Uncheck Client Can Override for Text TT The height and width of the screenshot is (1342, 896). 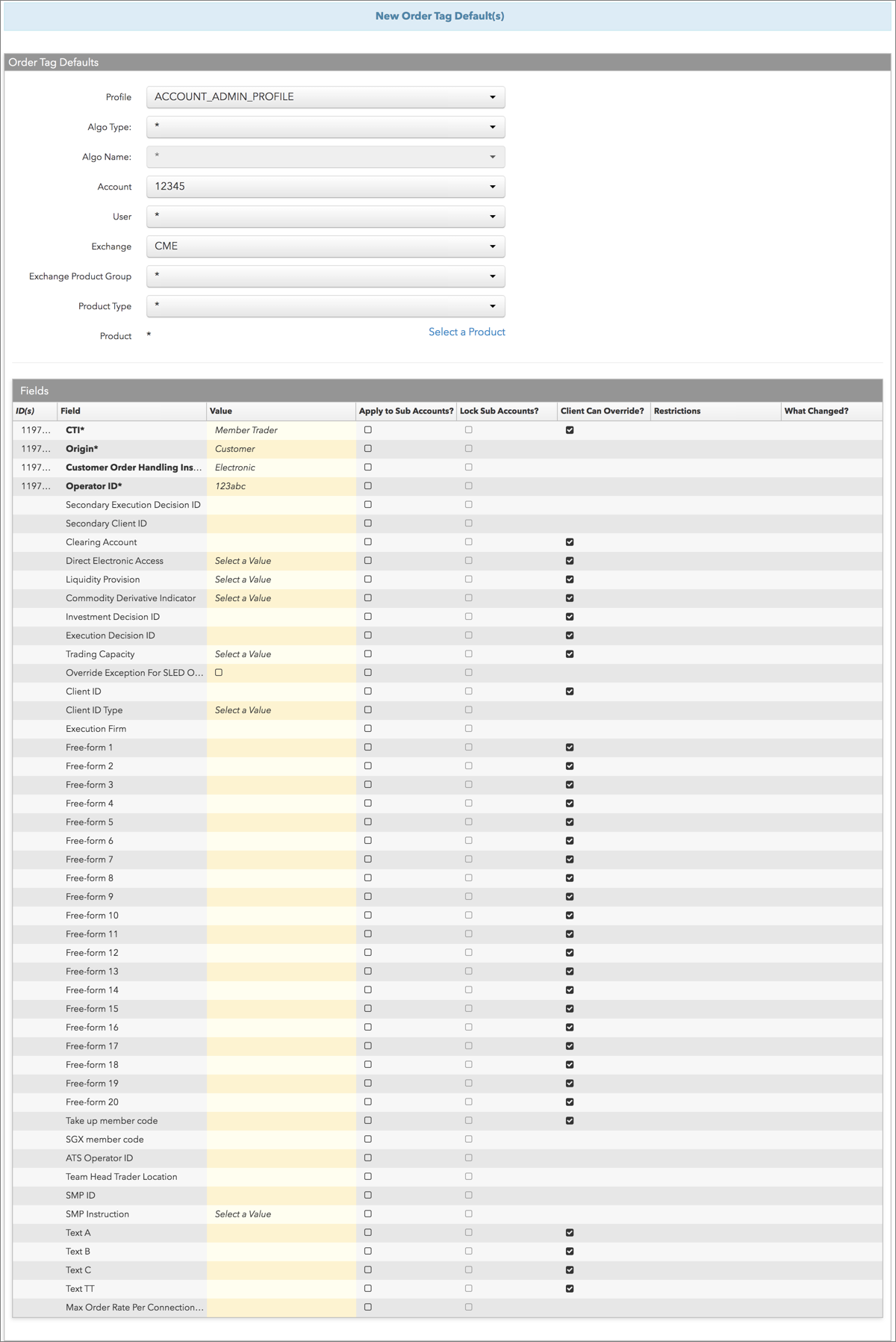[x=570, y=1289]
